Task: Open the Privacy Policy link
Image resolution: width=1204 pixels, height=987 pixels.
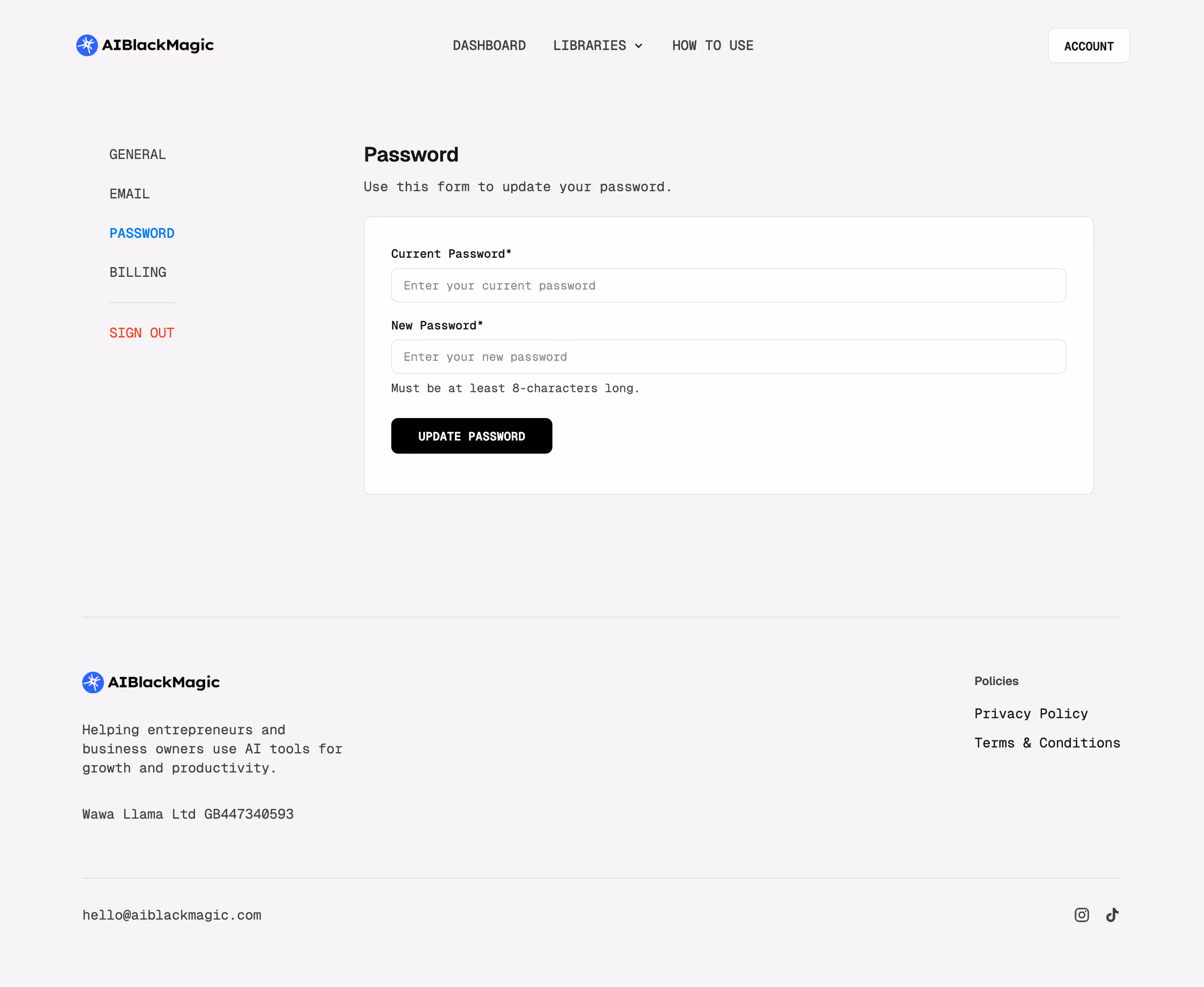Action: (1031, 714)
